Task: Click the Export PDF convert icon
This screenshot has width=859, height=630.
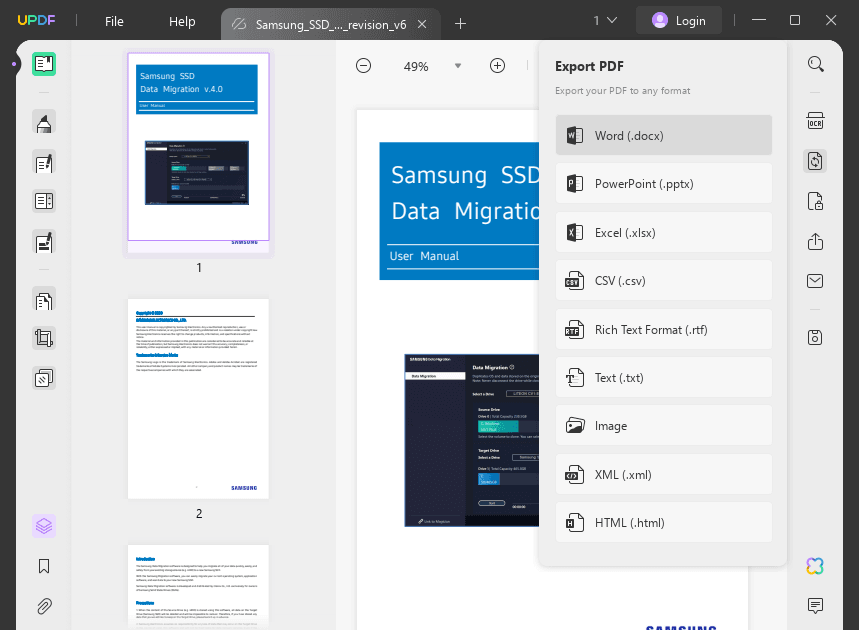Action: tap(815, 161)
